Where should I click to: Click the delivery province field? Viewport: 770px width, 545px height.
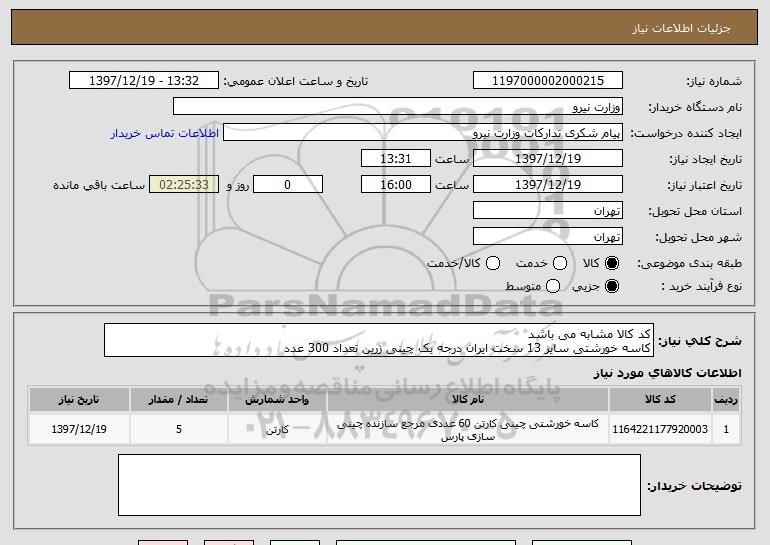point(548,211)
